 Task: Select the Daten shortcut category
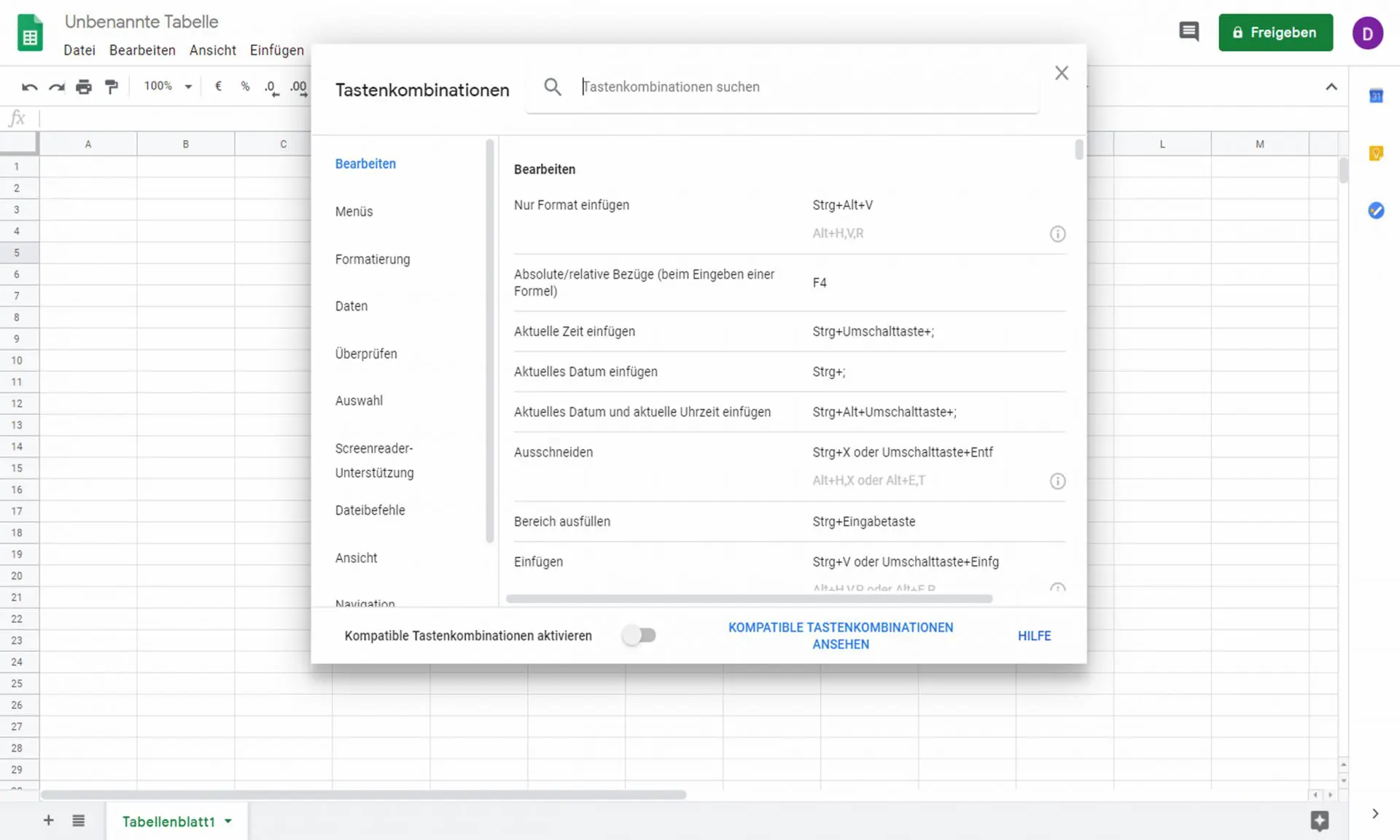click(351, 306)
